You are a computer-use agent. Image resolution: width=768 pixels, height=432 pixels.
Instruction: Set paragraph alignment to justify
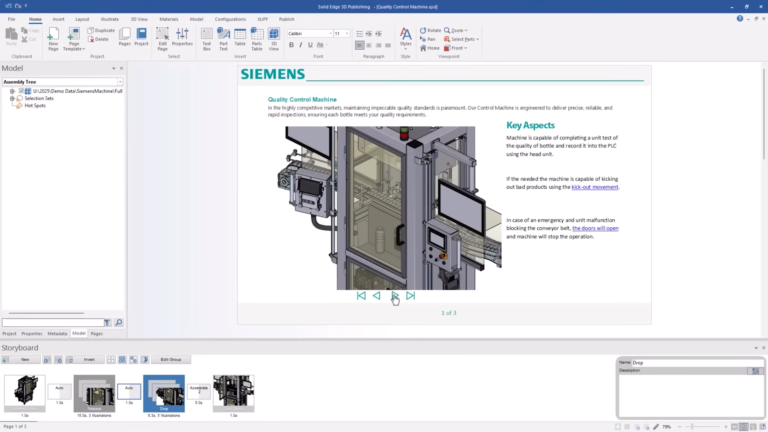[388, 45]
